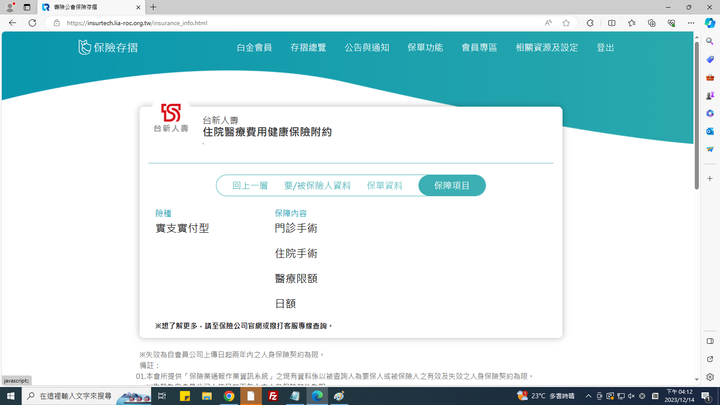Screen dimensions: 720x405
Task: Click the 醫療限額 coverage item
Action: [x=296, y=279]
